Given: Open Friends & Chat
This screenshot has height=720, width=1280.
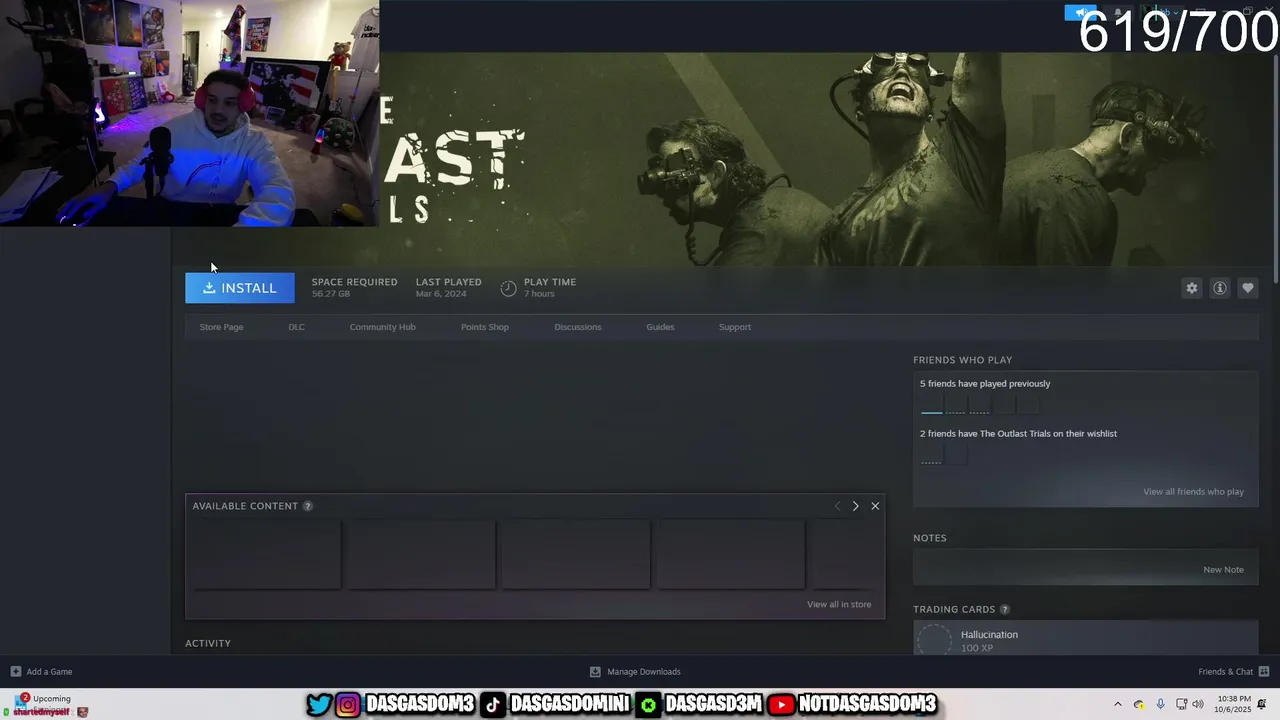Looking at the screenshot, I should pyautogui.click(x=1233, y=672).
